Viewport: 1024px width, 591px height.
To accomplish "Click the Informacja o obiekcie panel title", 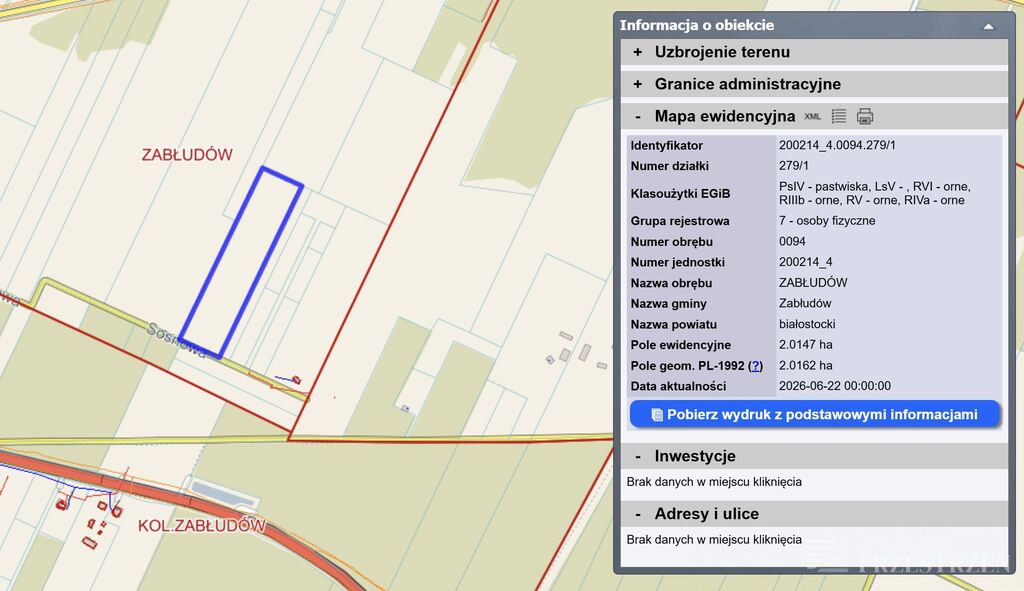I will pyautogui.click(x=697, y=25).
